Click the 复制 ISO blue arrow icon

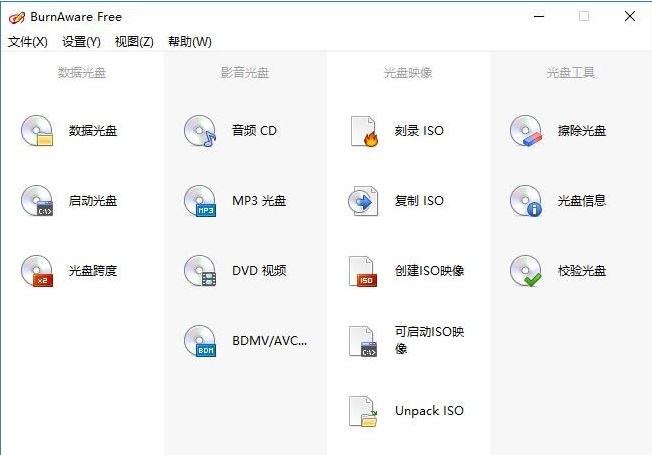pyautogui.click(x=363, y=201)
